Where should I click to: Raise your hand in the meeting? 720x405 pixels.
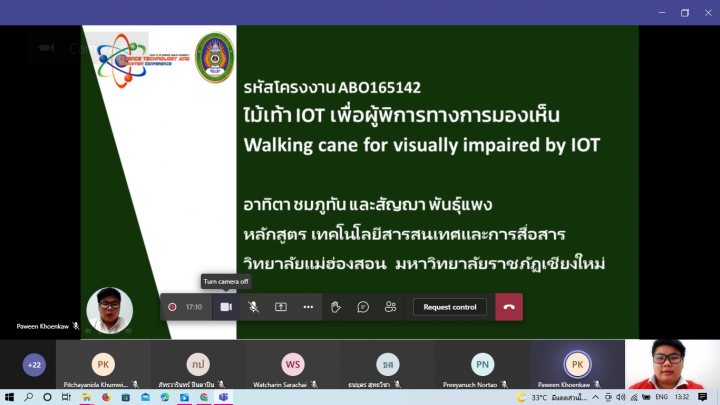point(336,307)
